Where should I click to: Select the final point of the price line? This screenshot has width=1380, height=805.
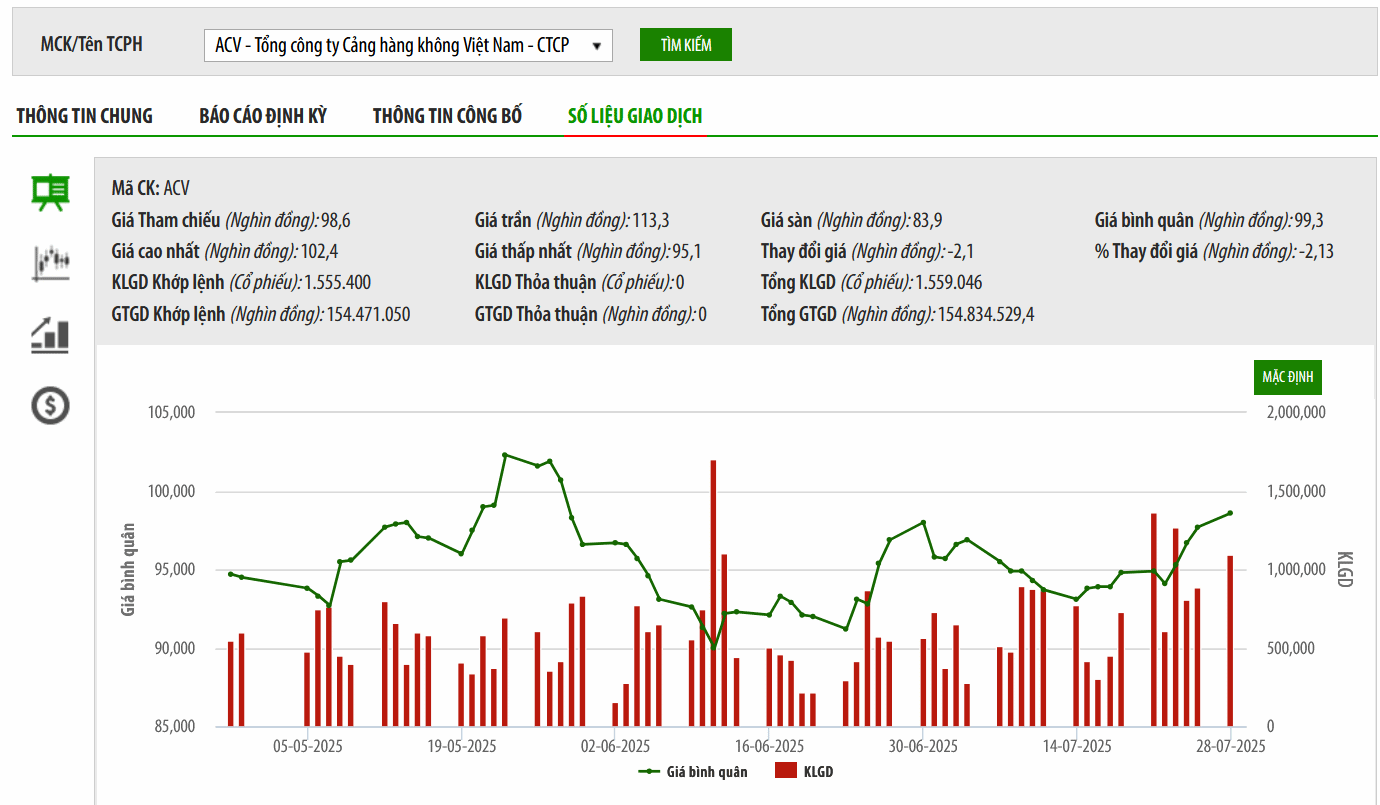[1230, 513]
